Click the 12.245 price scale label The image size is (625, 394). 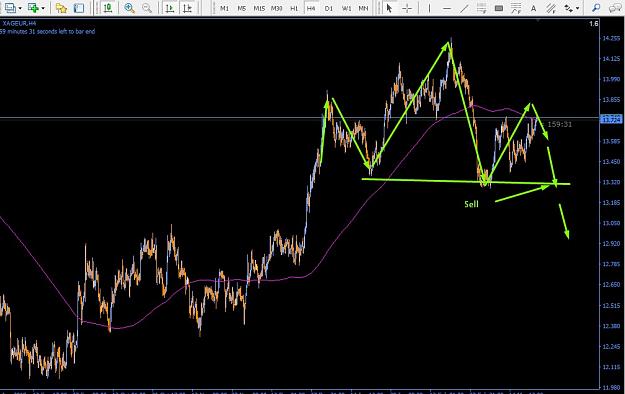pos(611,347)
